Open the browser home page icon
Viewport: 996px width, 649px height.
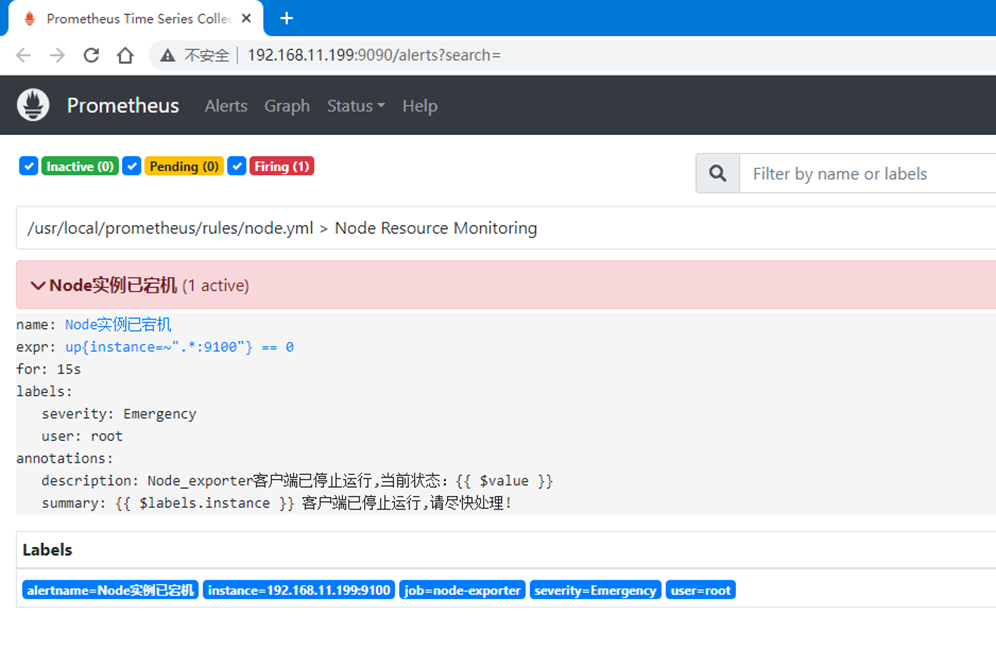click(125, 55)
